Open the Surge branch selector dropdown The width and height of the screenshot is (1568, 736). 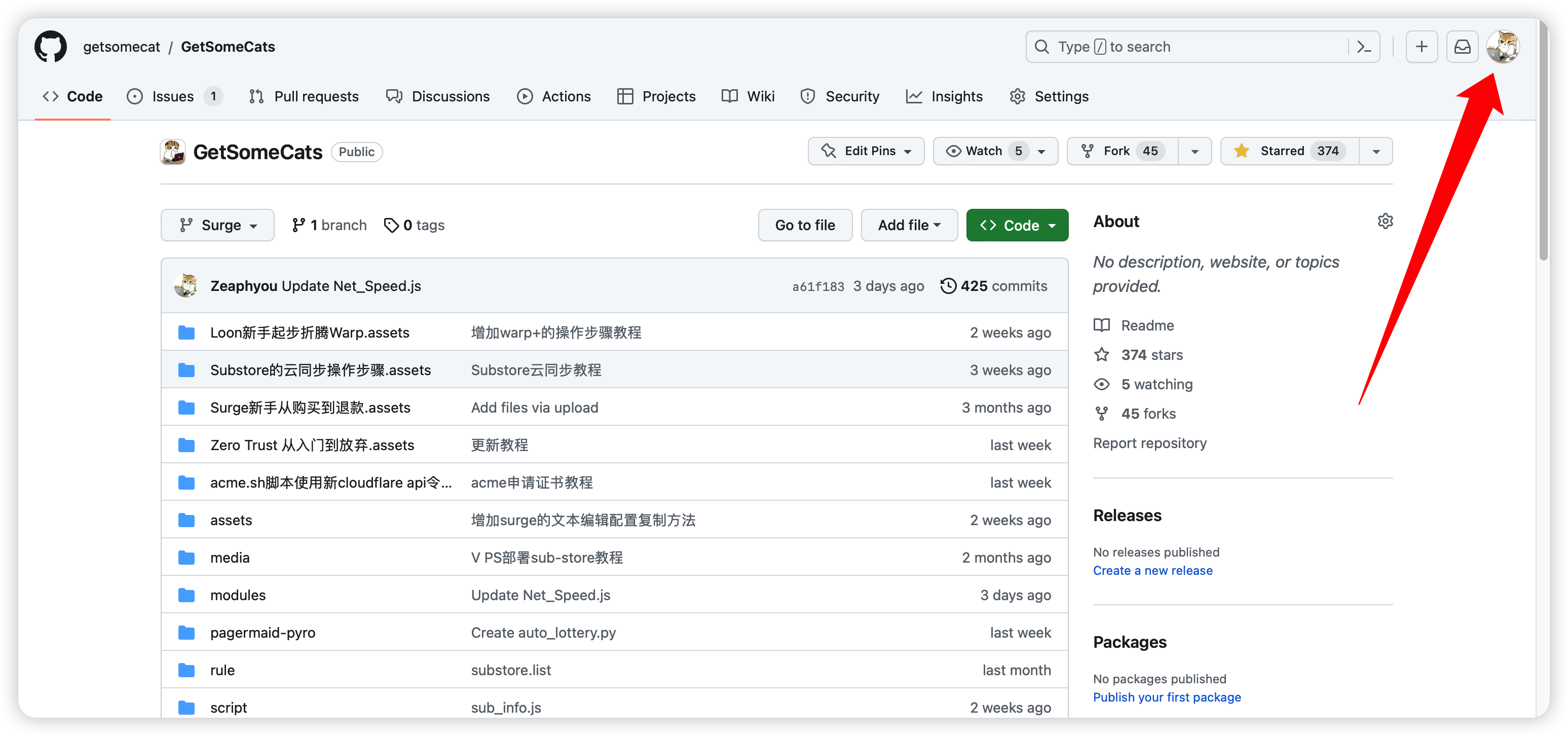pos(217,225)
